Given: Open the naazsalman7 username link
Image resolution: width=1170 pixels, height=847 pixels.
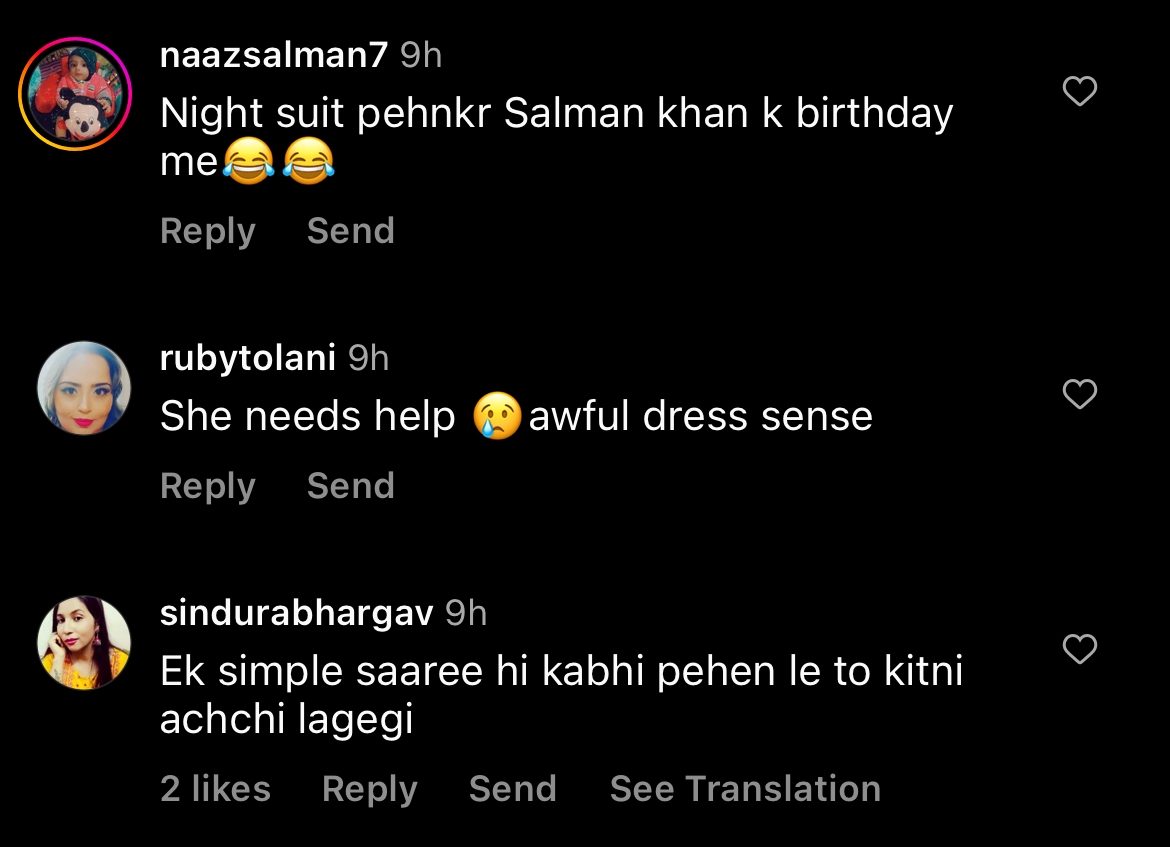Looking at the screenshot, I should (273, 56).
